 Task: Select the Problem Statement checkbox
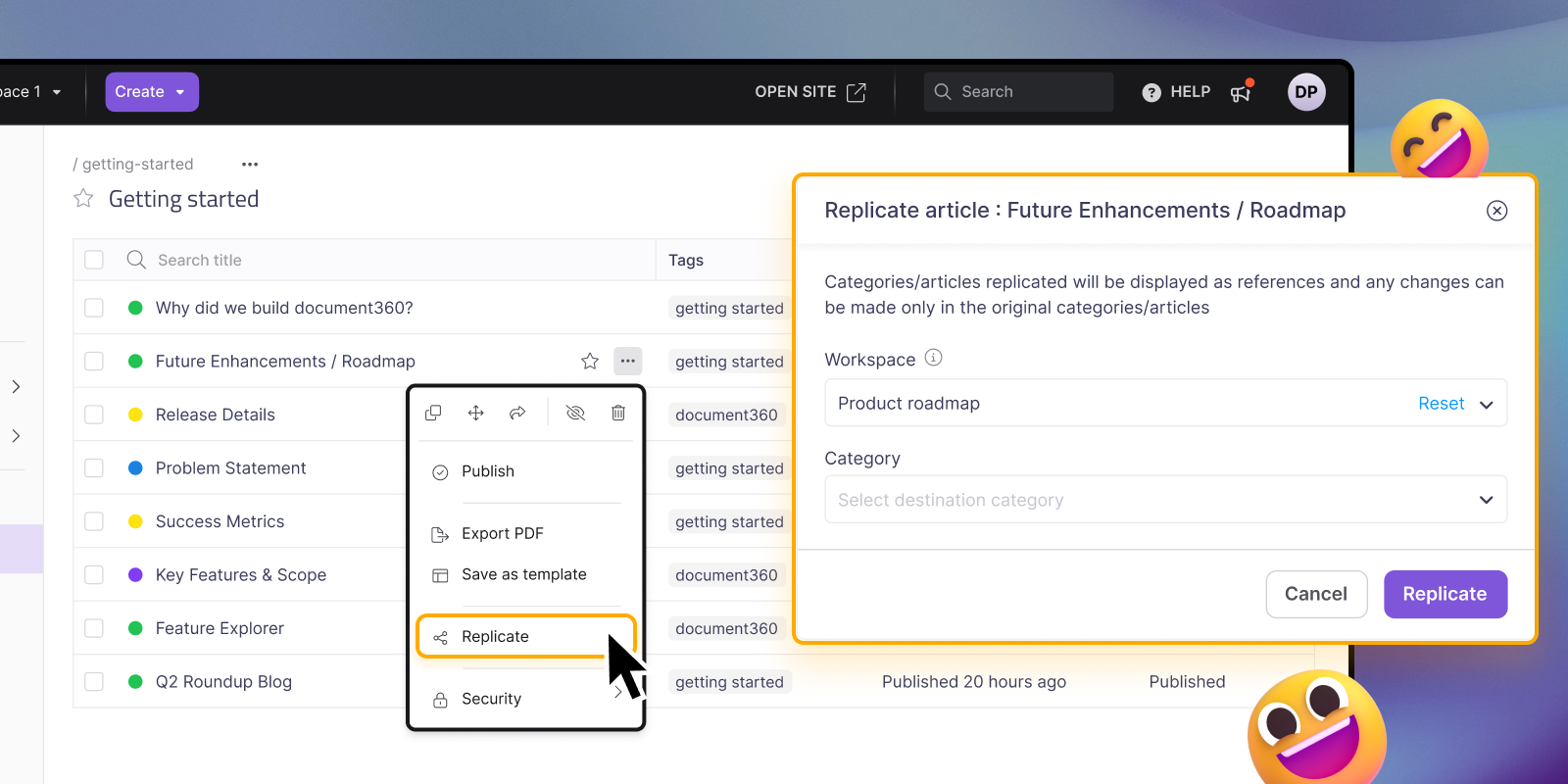[94, 468]
